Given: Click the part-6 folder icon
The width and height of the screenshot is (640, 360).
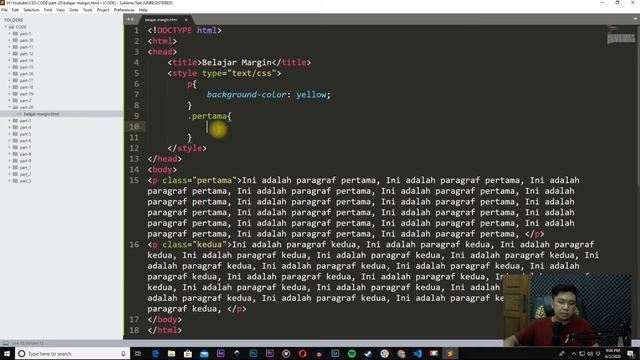Looking at the screenshot, I should (15, 141).
